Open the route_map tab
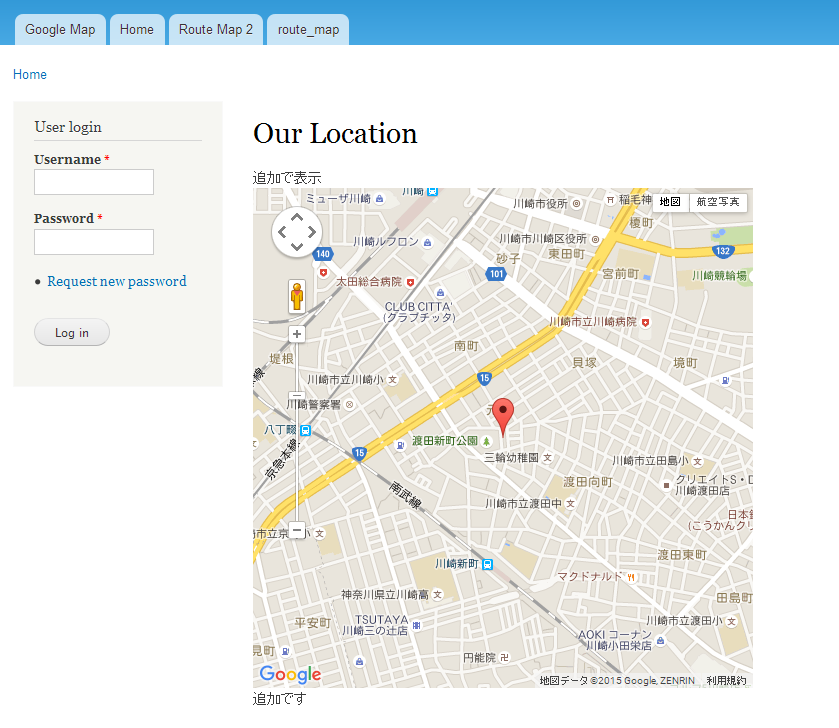 308,30
